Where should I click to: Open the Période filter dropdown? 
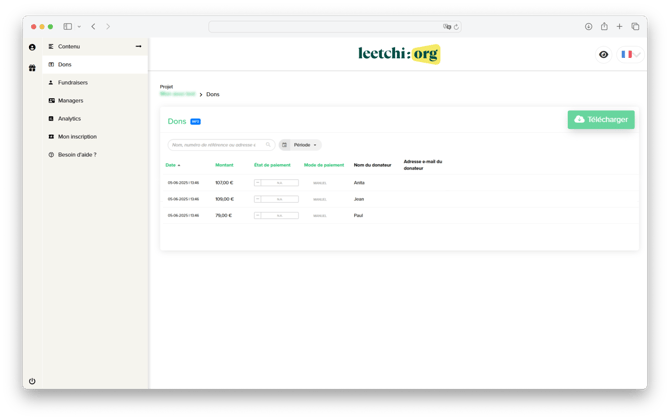coord(300,145)
